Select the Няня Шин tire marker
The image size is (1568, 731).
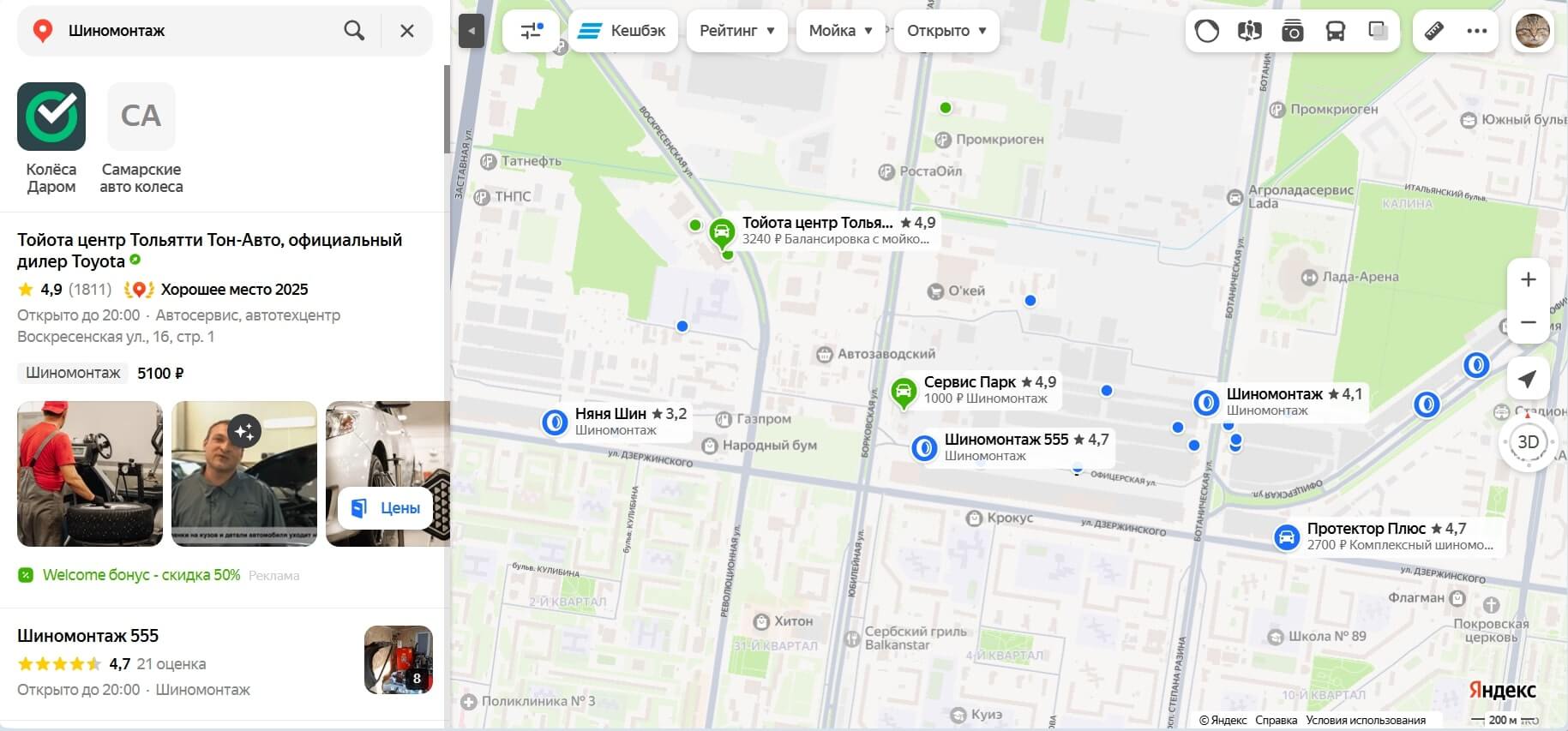coord(555,422)
